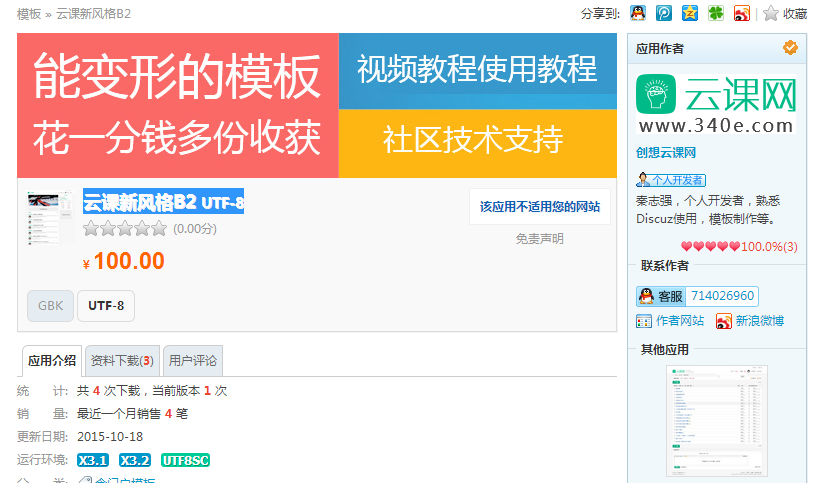Open the 新浪微博 text link
Screen dimensions: 836x483
760,321
